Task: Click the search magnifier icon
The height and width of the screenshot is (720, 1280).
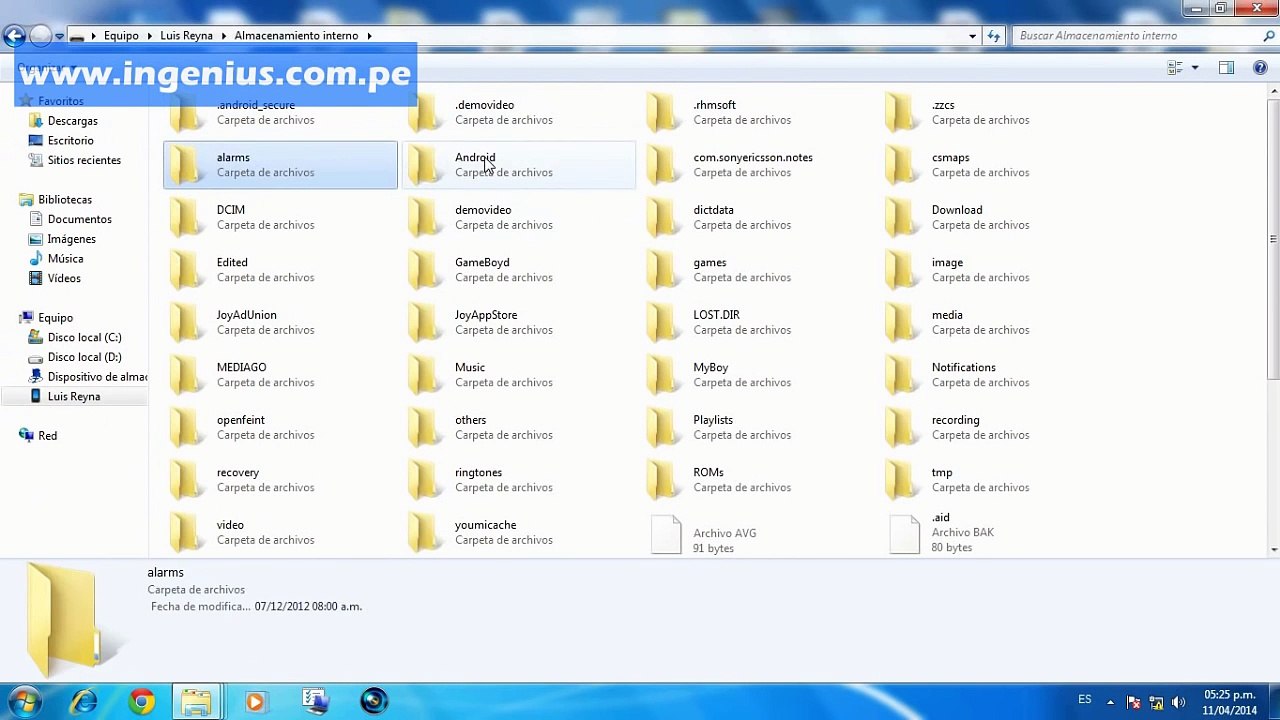Action: tap(1269, 36)
